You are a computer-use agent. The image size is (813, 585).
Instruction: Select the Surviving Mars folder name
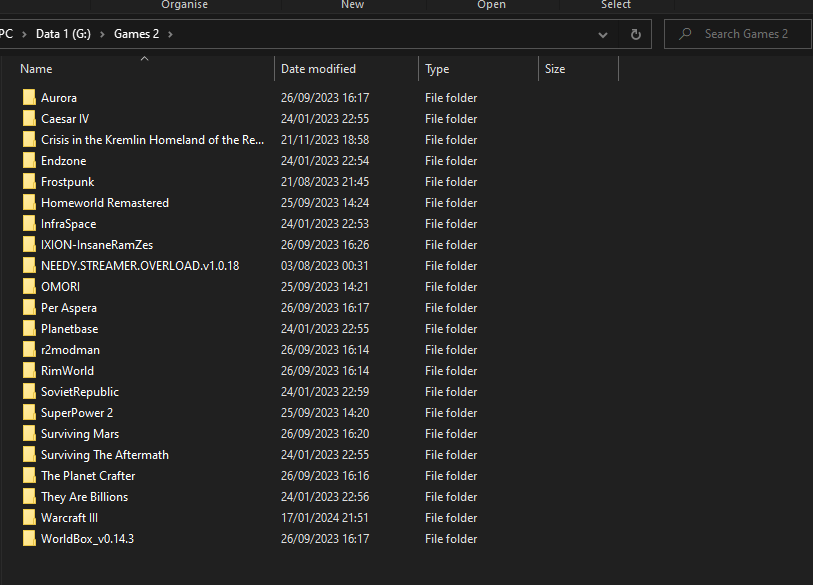click(80, 434)
